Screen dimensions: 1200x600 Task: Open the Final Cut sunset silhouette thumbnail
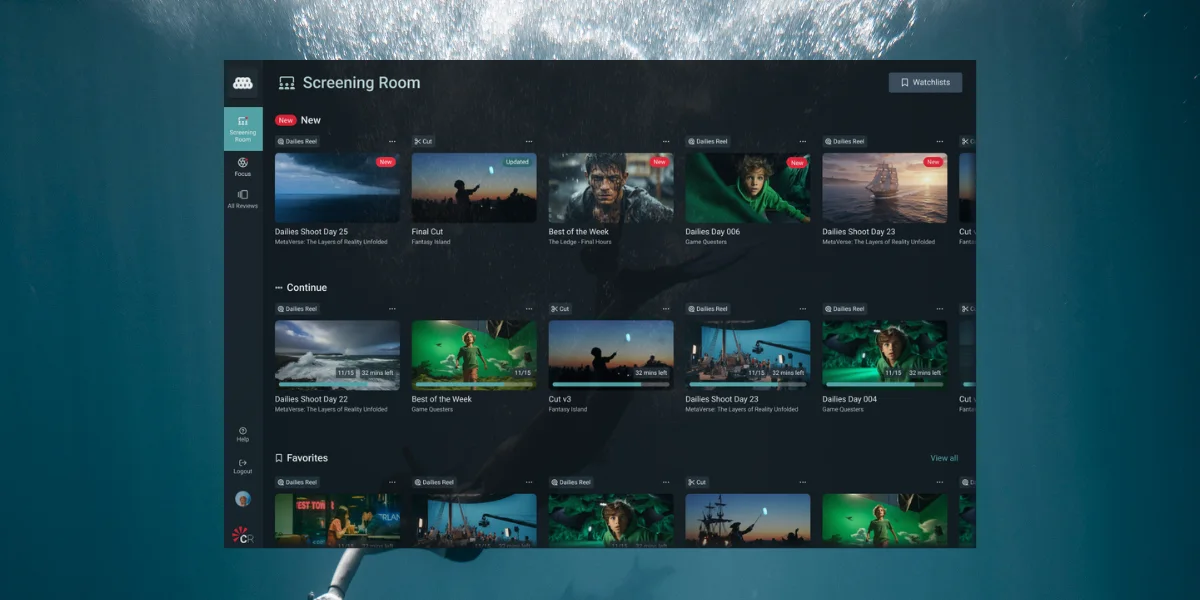474,188
